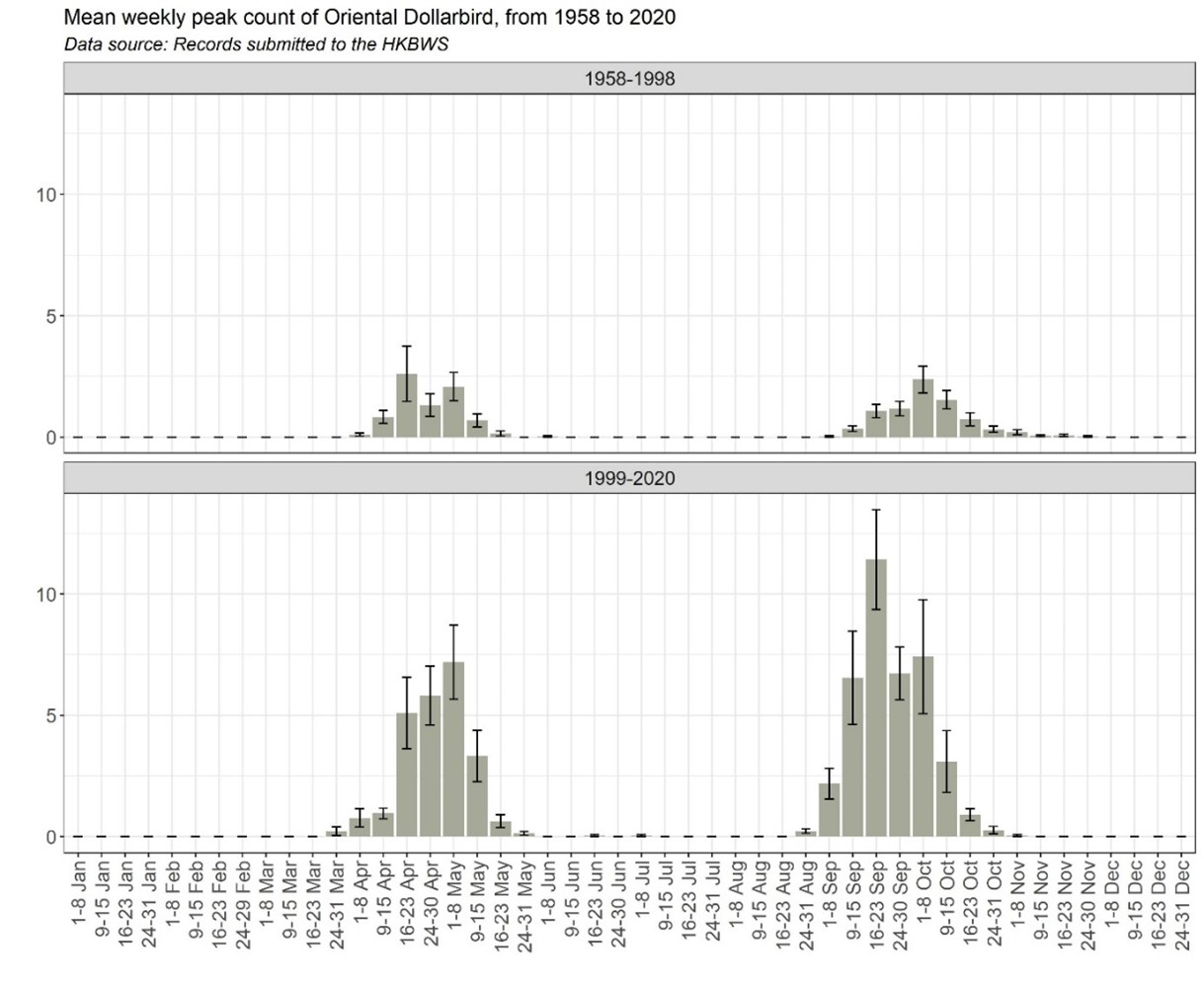Select the 24-30 Apr bar in 1999-2020 panel
1204x986 pixels.
tap(431, 766)
